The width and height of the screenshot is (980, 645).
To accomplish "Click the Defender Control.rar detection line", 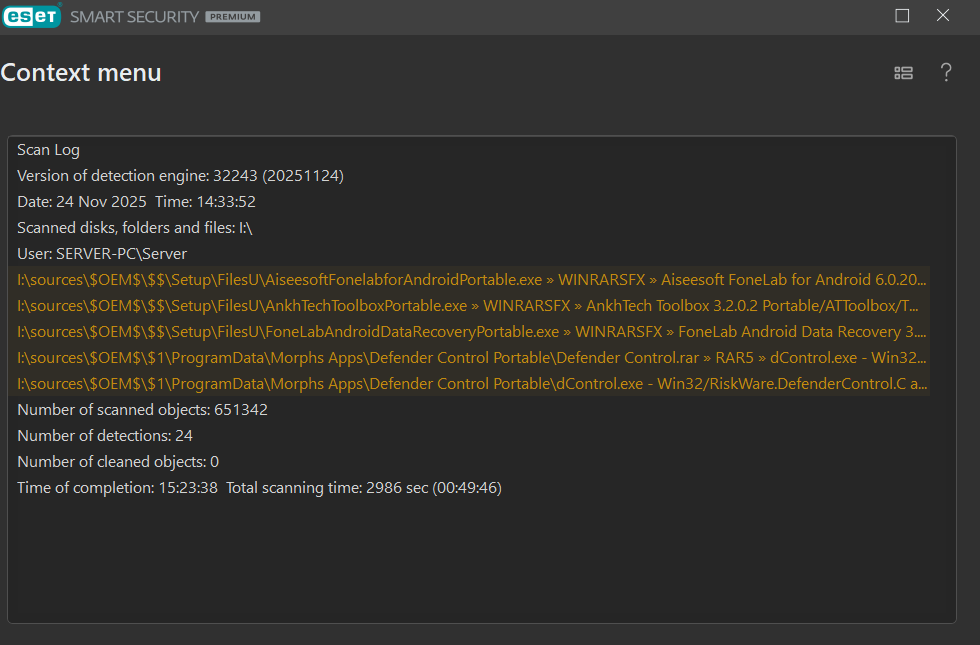I will point(472,357).
